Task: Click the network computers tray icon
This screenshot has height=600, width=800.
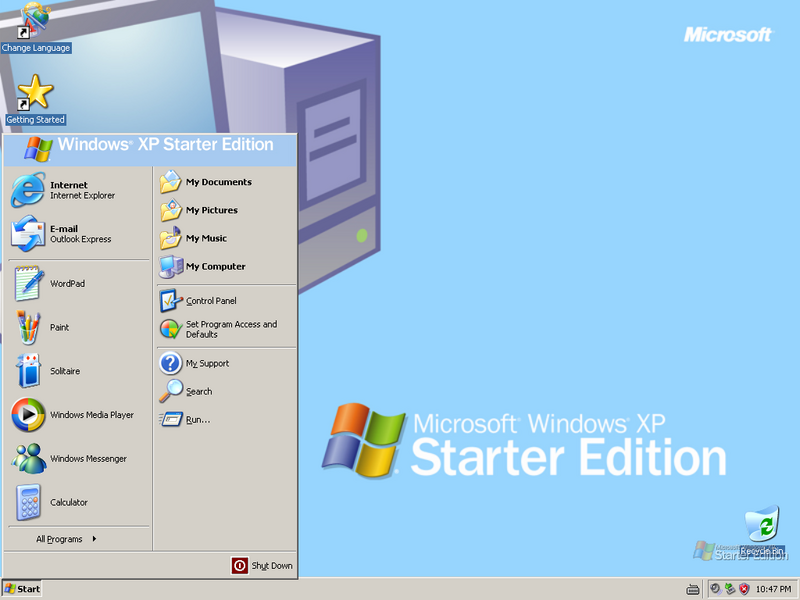Action: [x=730, y=589]
